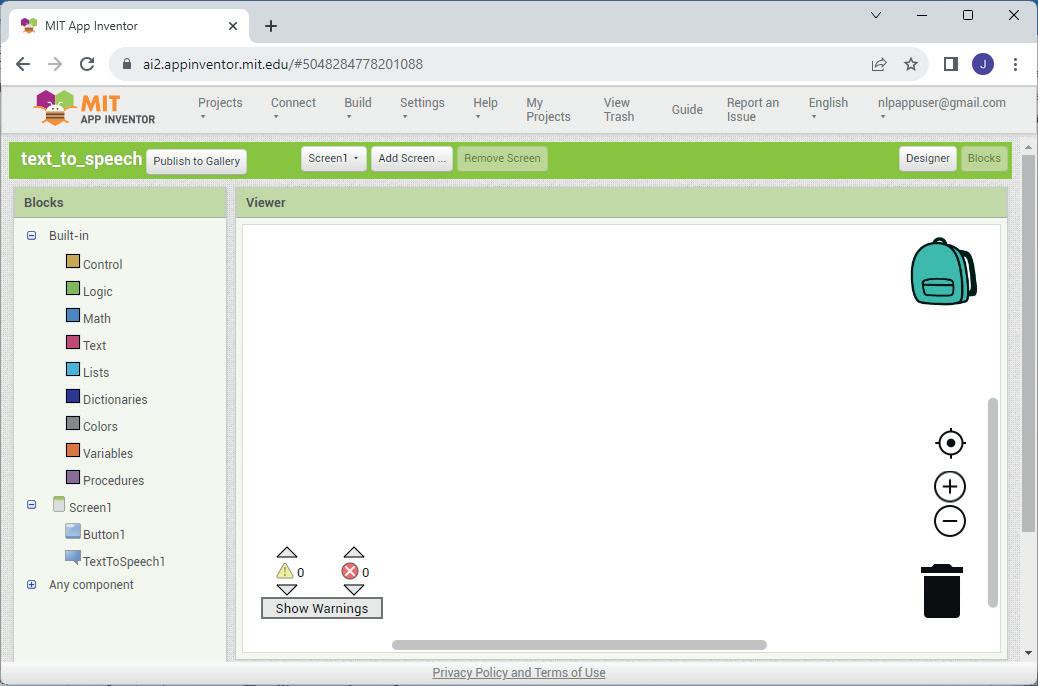Open the Help dropdown menu

[x=485, y=109]
